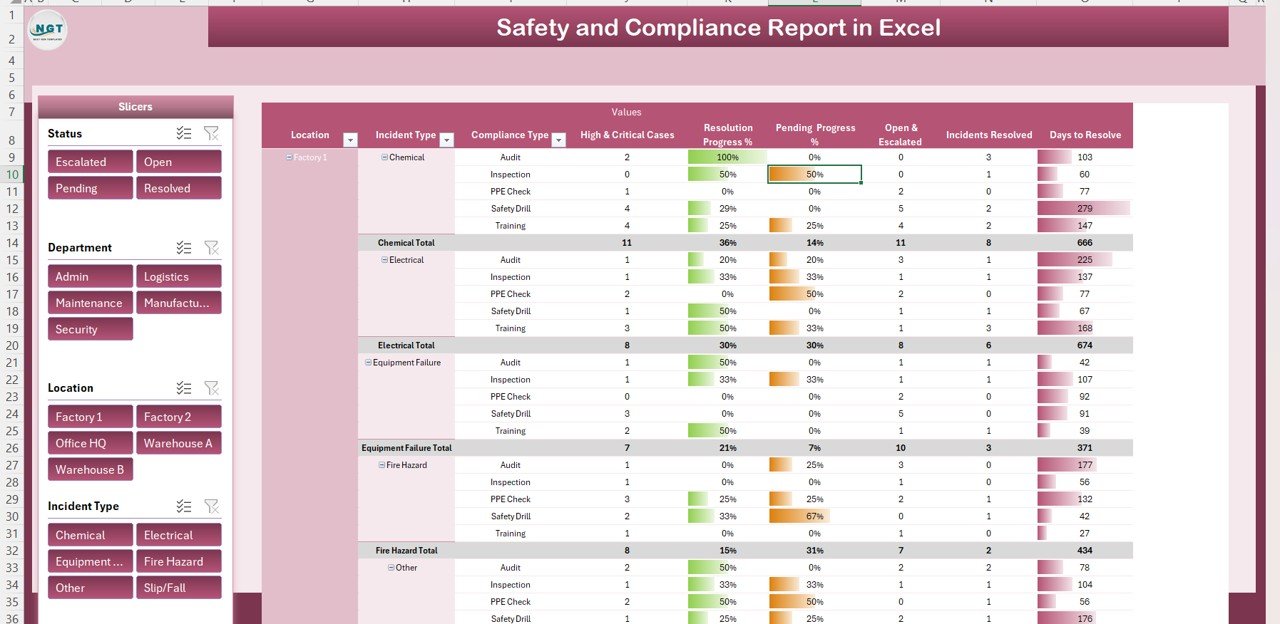Select the row 20 header
The width and height of the screenshot is (1280, 624).
11,345
